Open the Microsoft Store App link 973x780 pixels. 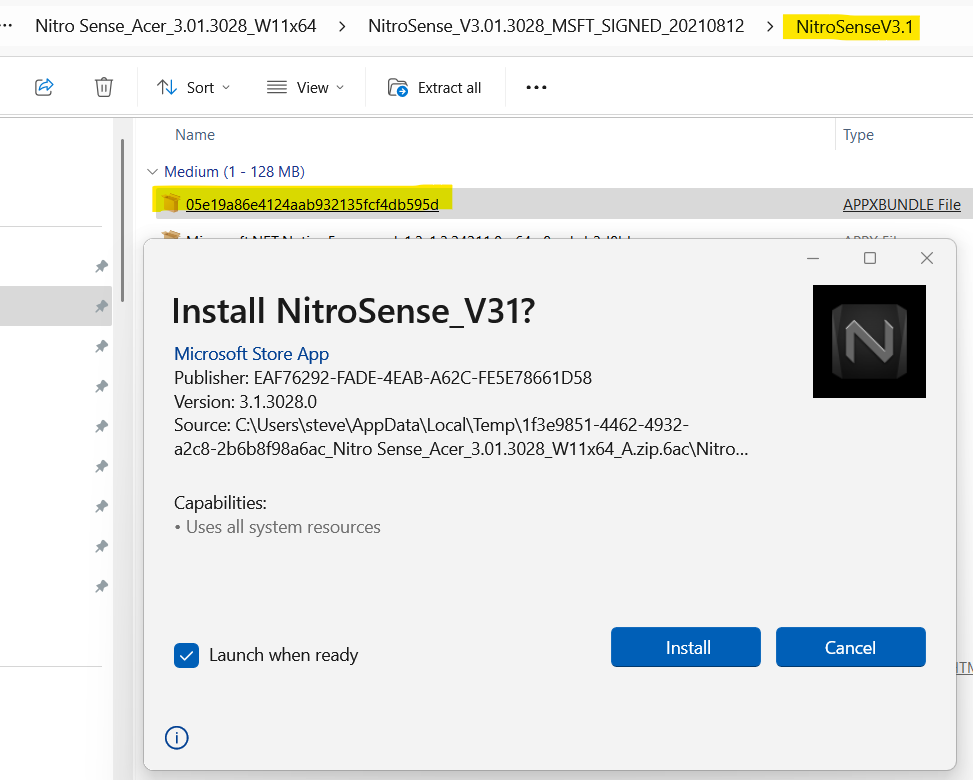(x=251, y=354)
